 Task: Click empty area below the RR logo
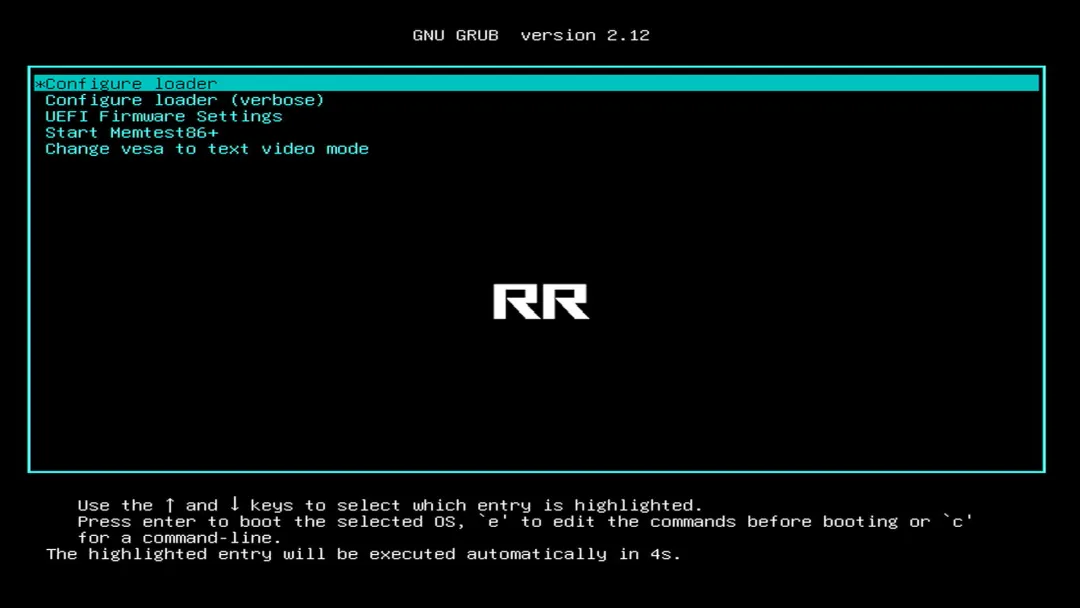coord(540,400)
